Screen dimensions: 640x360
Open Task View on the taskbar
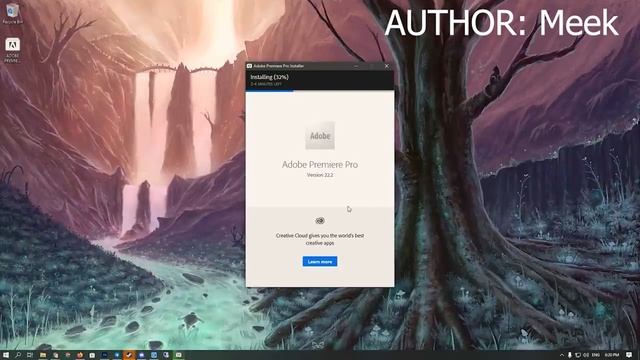30,355
